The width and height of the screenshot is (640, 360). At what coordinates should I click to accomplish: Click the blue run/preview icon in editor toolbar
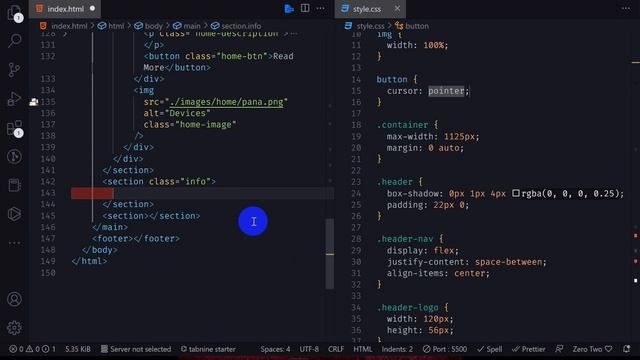[289, 9]
